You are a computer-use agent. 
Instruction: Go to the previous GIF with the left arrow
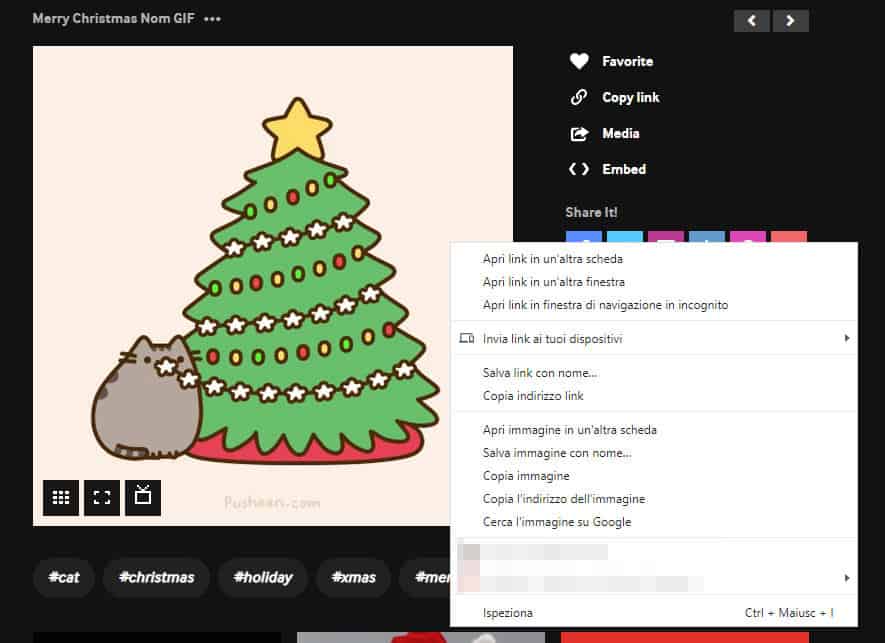752,21
